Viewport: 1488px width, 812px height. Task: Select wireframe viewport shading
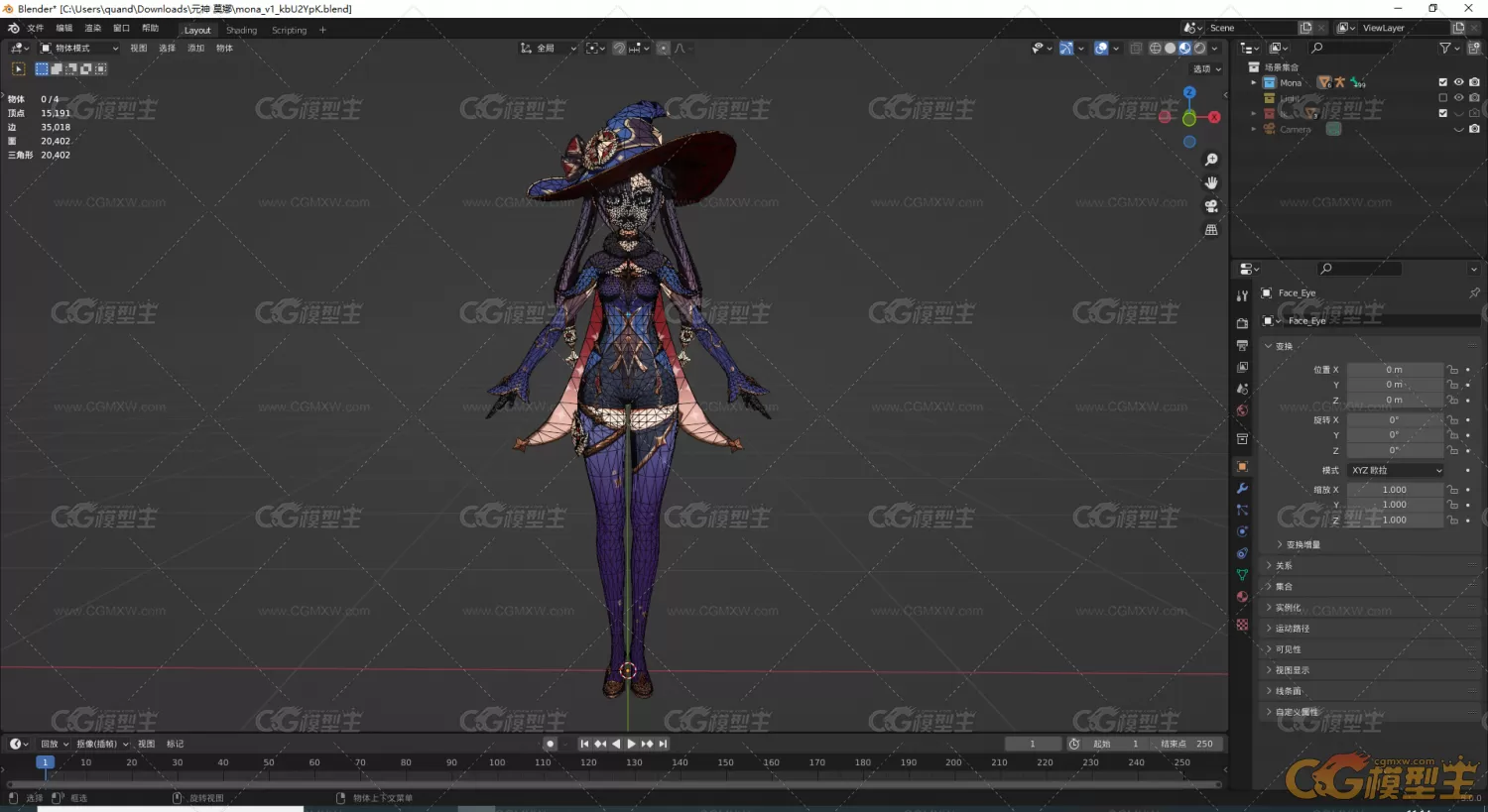[x=1155, y=48]
